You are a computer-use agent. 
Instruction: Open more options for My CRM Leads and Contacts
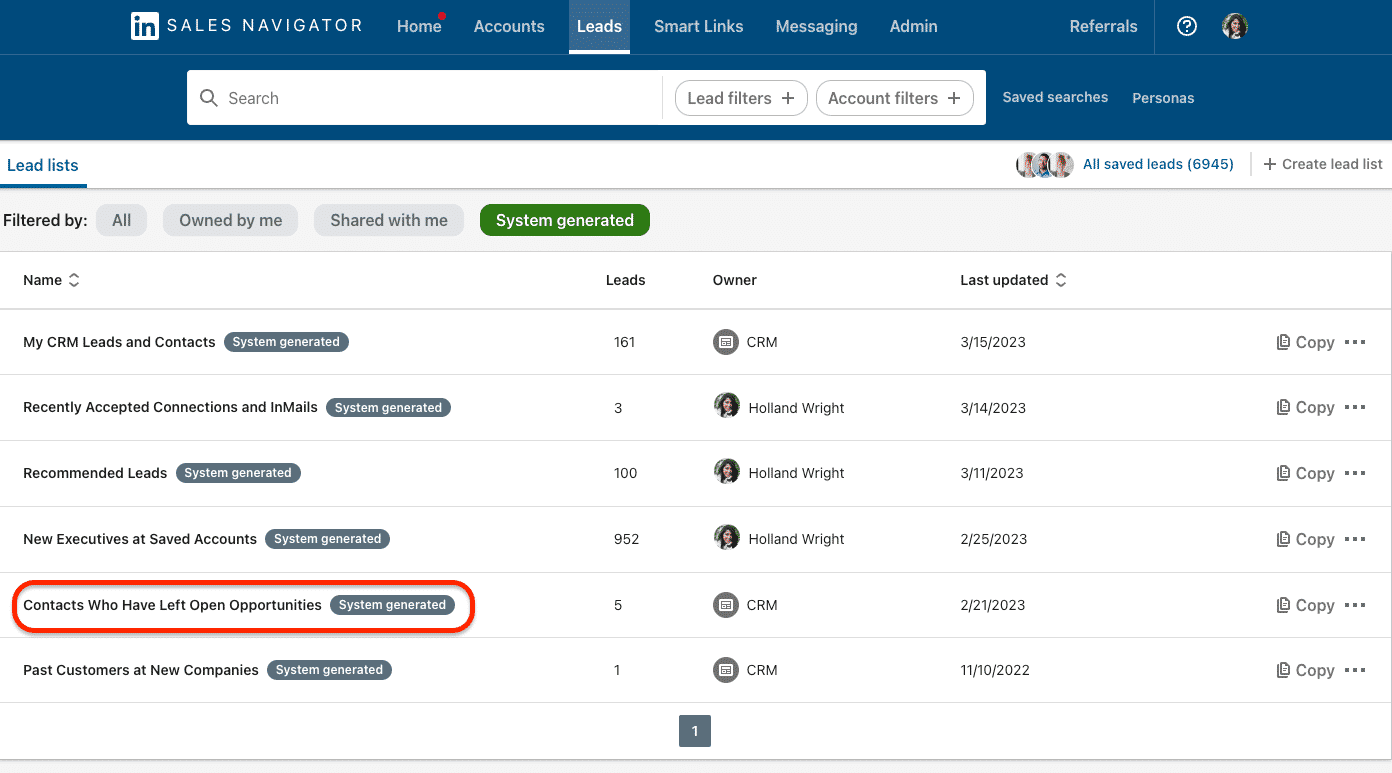[1355, 342]
